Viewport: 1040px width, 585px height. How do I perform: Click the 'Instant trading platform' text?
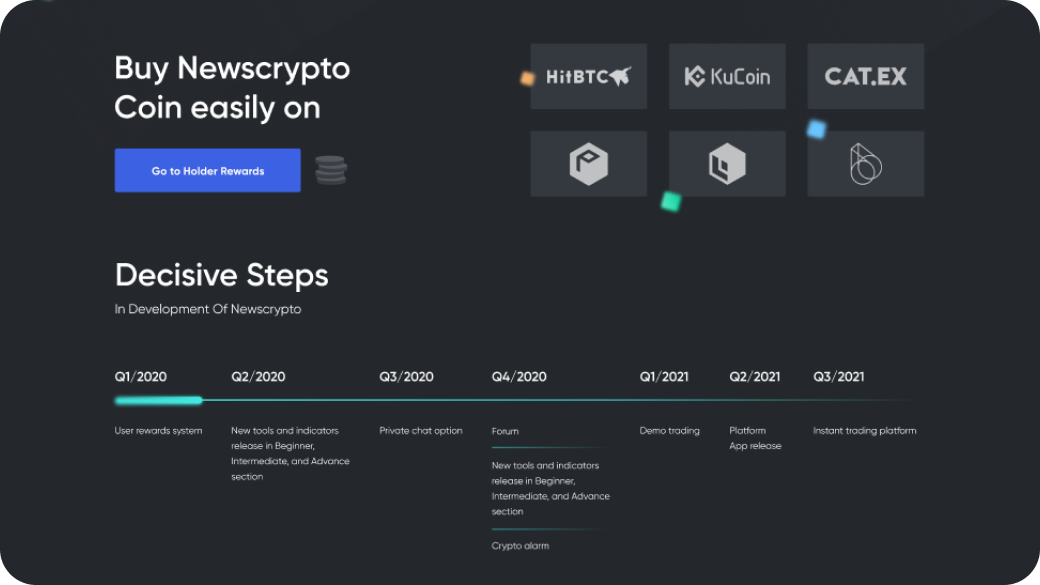864,430
